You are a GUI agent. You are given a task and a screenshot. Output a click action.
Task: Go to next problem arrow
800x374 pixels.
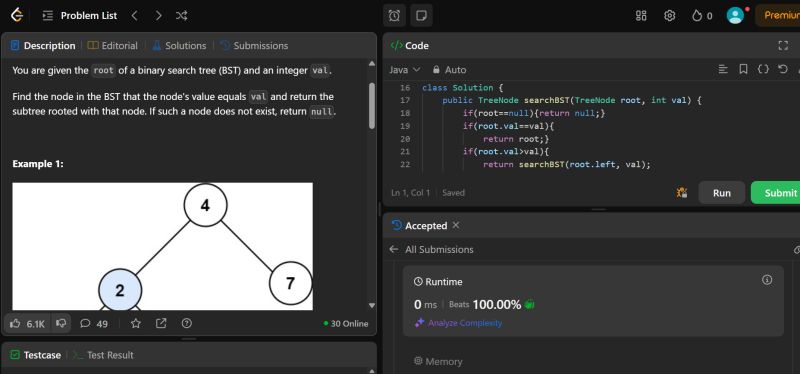(x=159, y=16)
